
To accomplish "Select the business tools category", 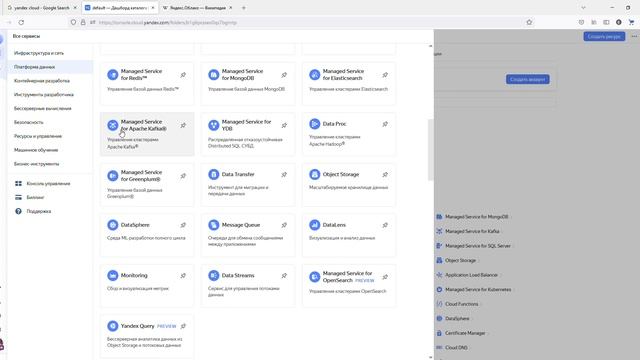I will [x=36, y=164].
